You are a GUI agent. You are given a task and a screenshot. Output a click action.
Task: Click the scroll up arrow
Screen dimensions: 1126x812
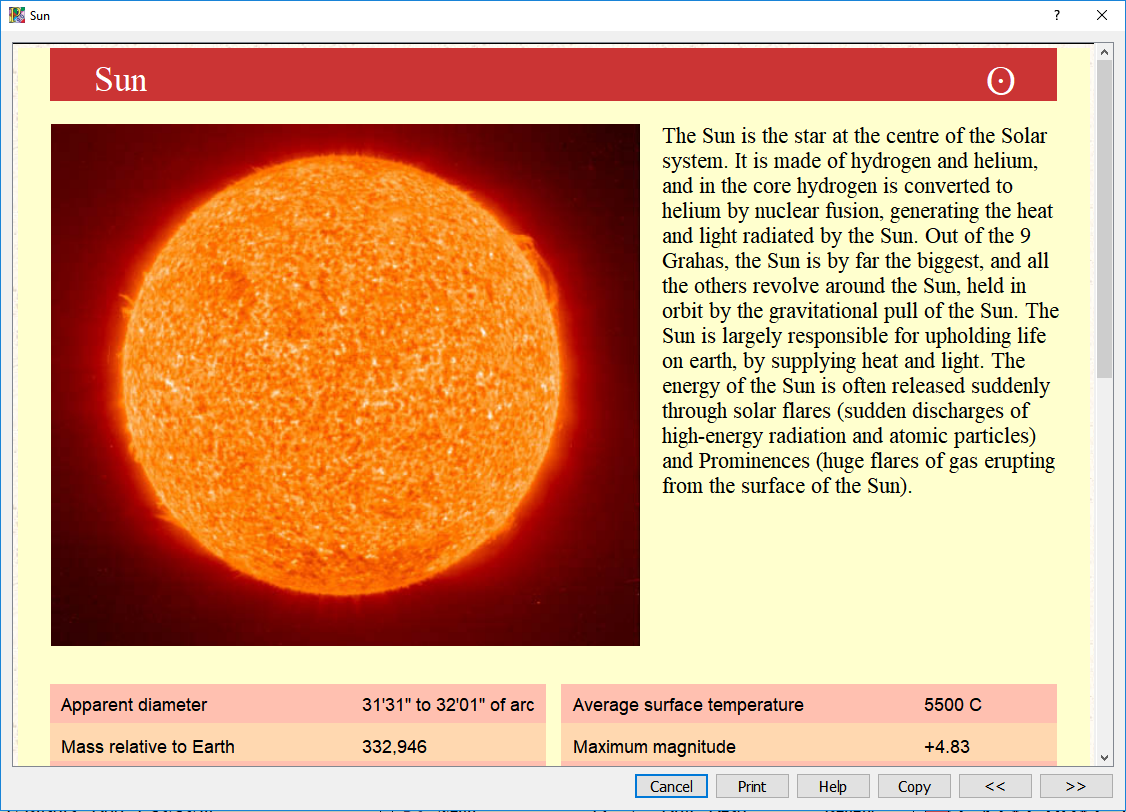point(1104,52)
